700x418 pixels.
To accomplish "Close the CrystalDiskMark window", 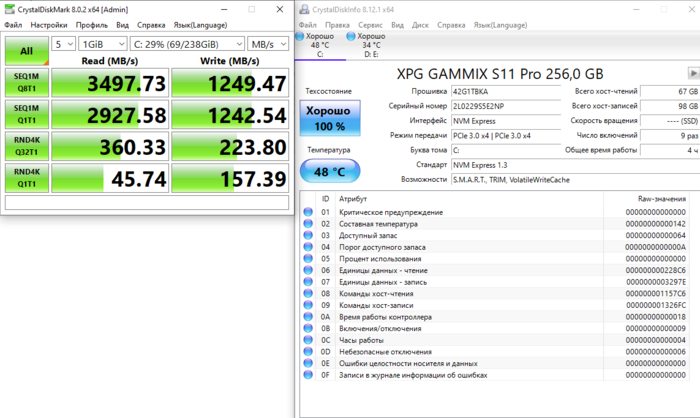I will [x=279, y=9].
